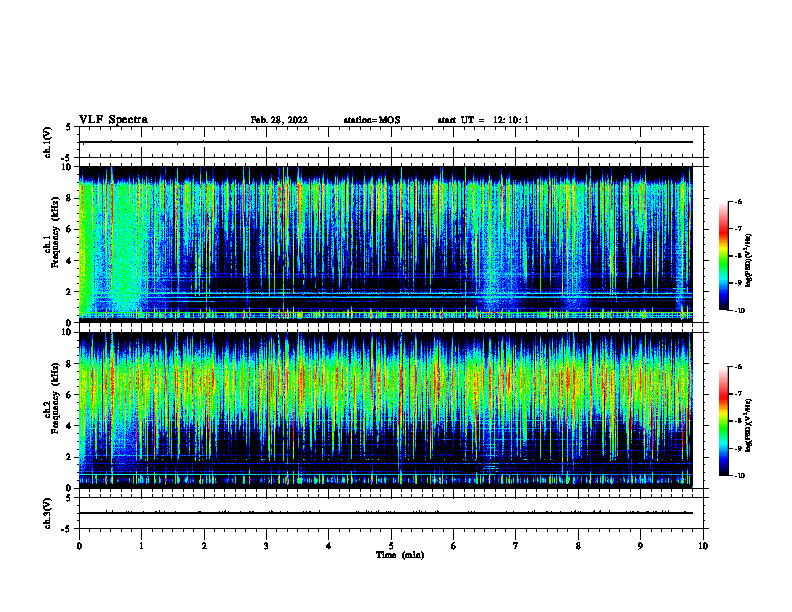Click the log(PSD) label beside ch.1 colorbar
This screenshot has height=612, width=792.
pos(749,260)
